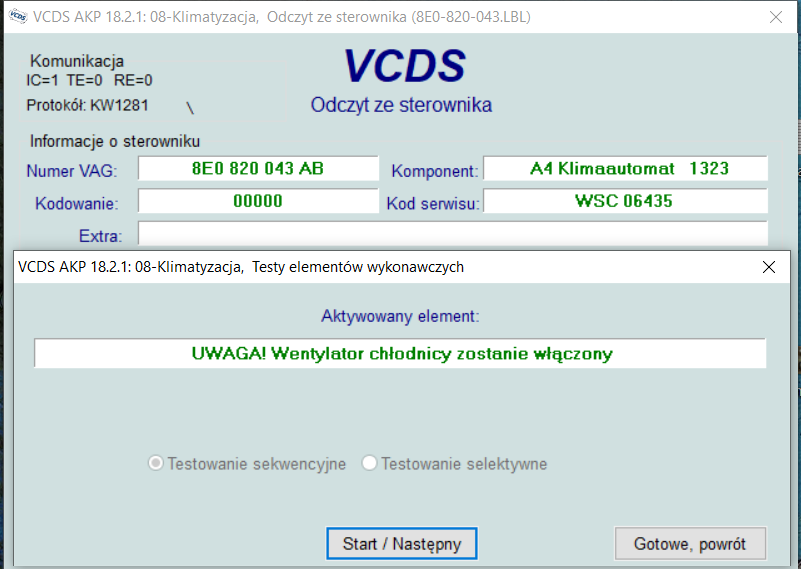Click the Komponent field A4 Klimaautomat 1323

point(625,169)
